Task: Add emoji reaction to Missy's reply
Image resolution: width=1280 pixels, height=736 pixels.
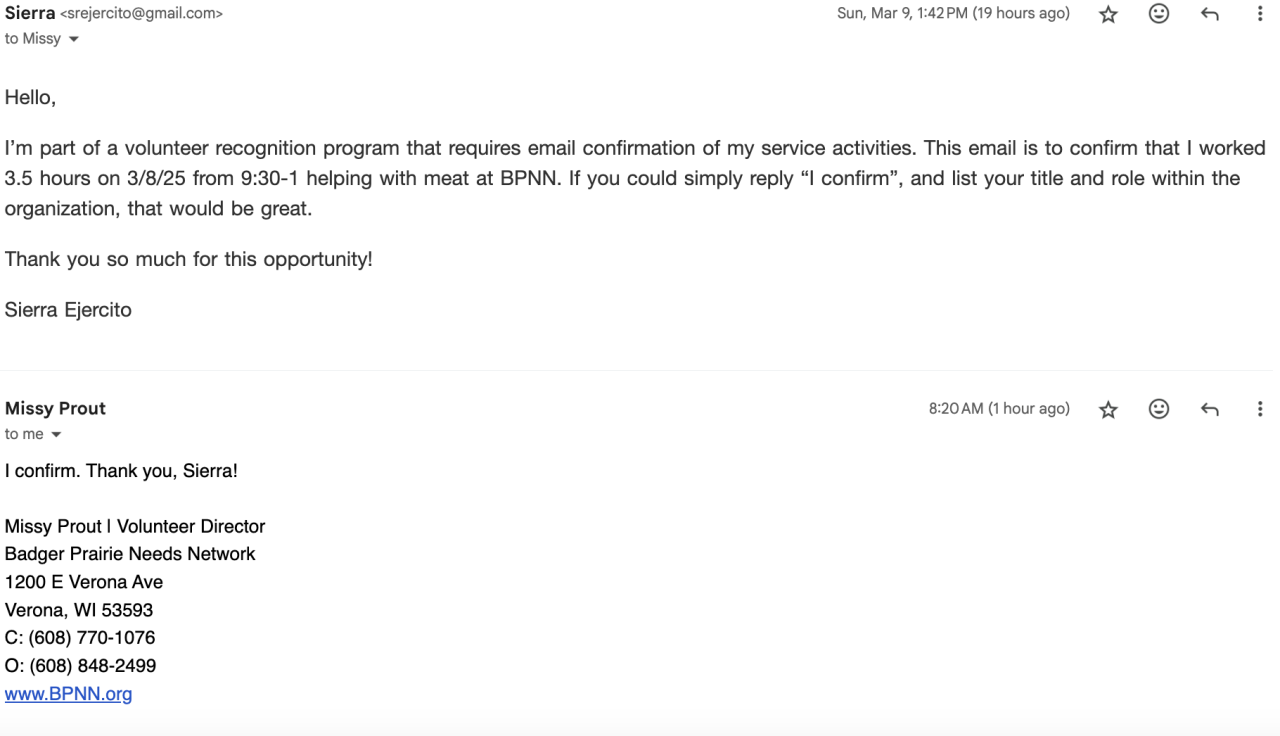Action: coord(1159,409)
